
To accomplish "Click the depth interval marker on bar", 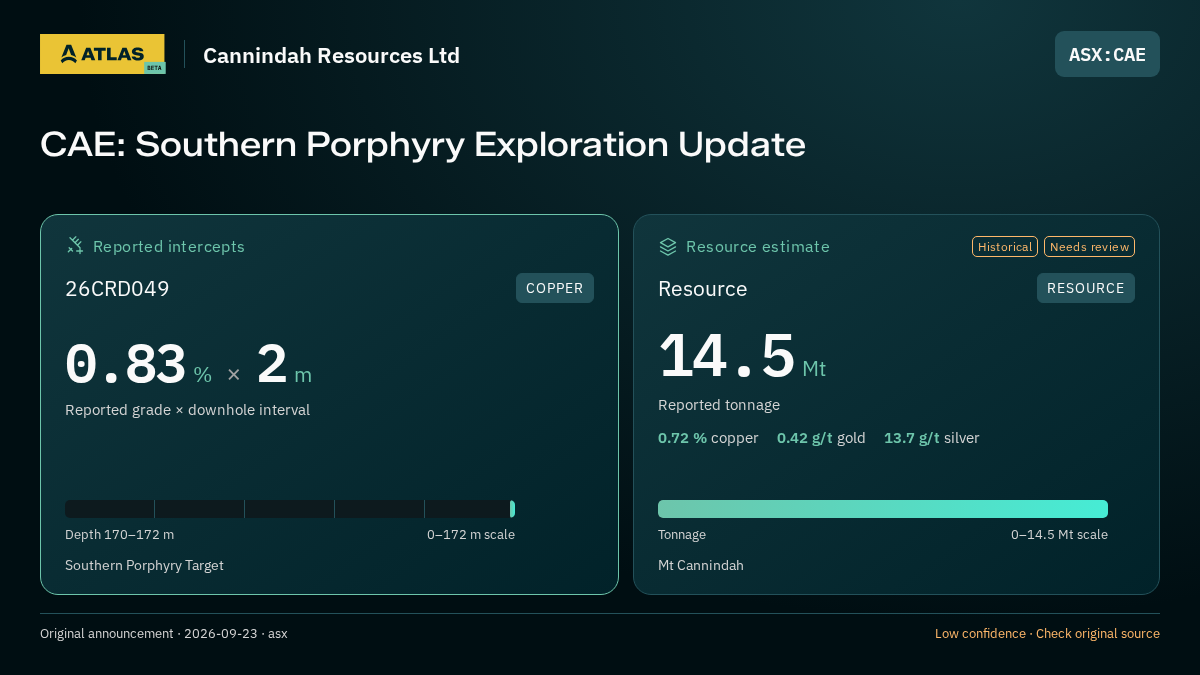I will (512, 509).
